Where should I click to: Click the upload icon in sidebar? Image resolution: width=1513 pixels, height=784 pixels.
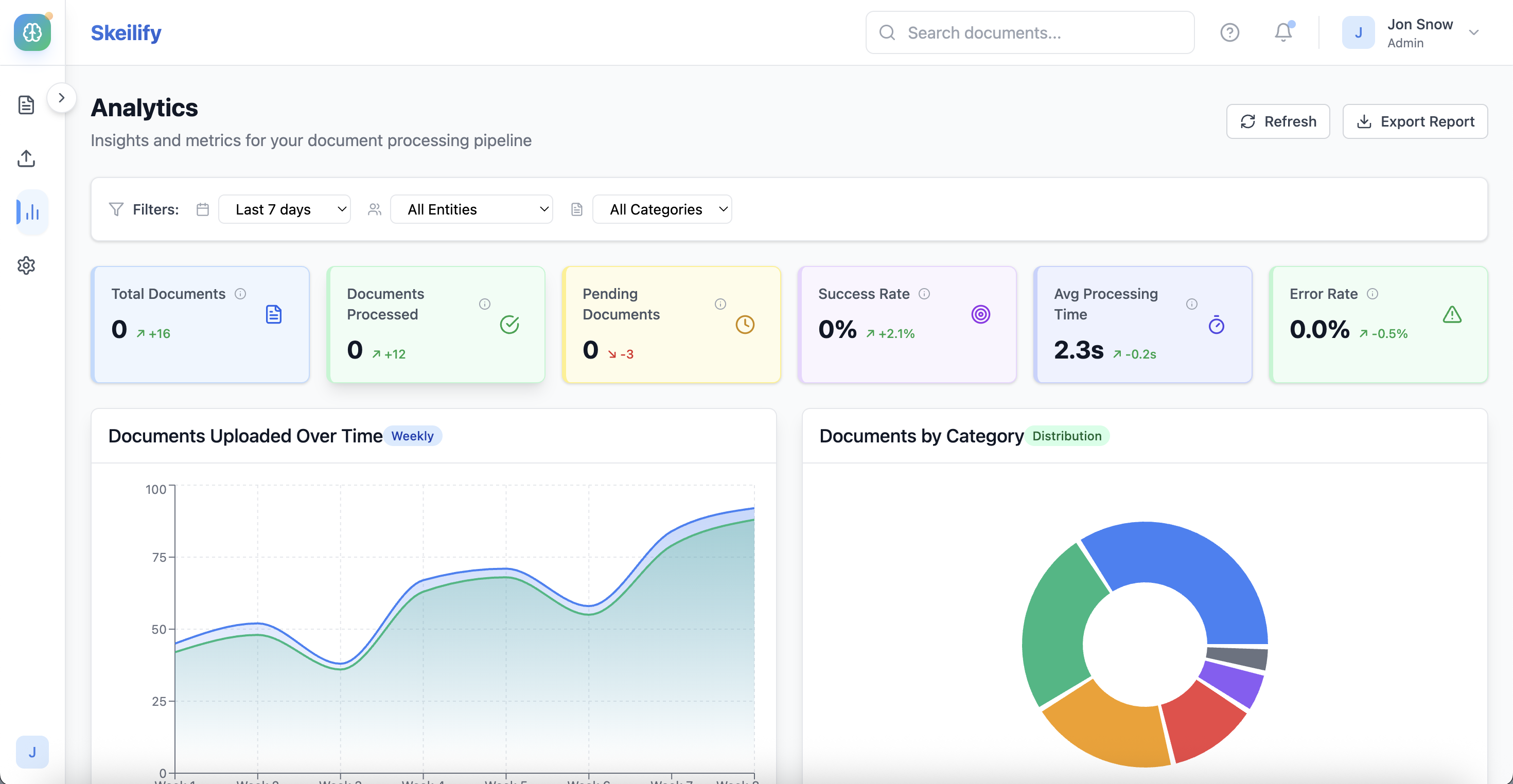(26, 158)
